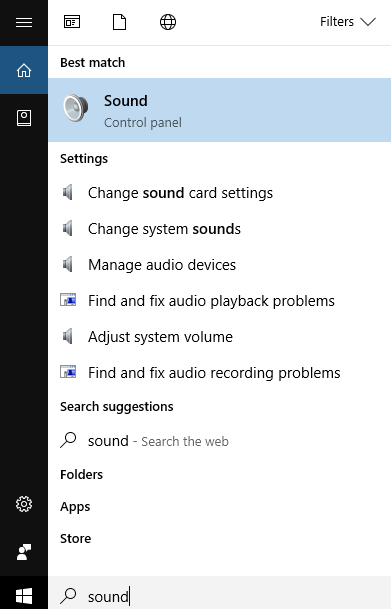Image resolution: width=391 pixels, height=609 pixels.
Task: Open Find and fix audio playback problems
Action: pyautogui.click(x=219, y=301)
